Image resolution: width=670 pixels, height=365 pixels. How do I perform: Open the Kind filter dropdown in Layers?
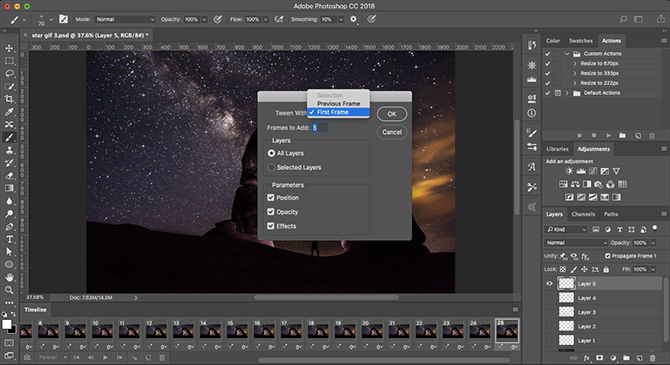point(566,230)
